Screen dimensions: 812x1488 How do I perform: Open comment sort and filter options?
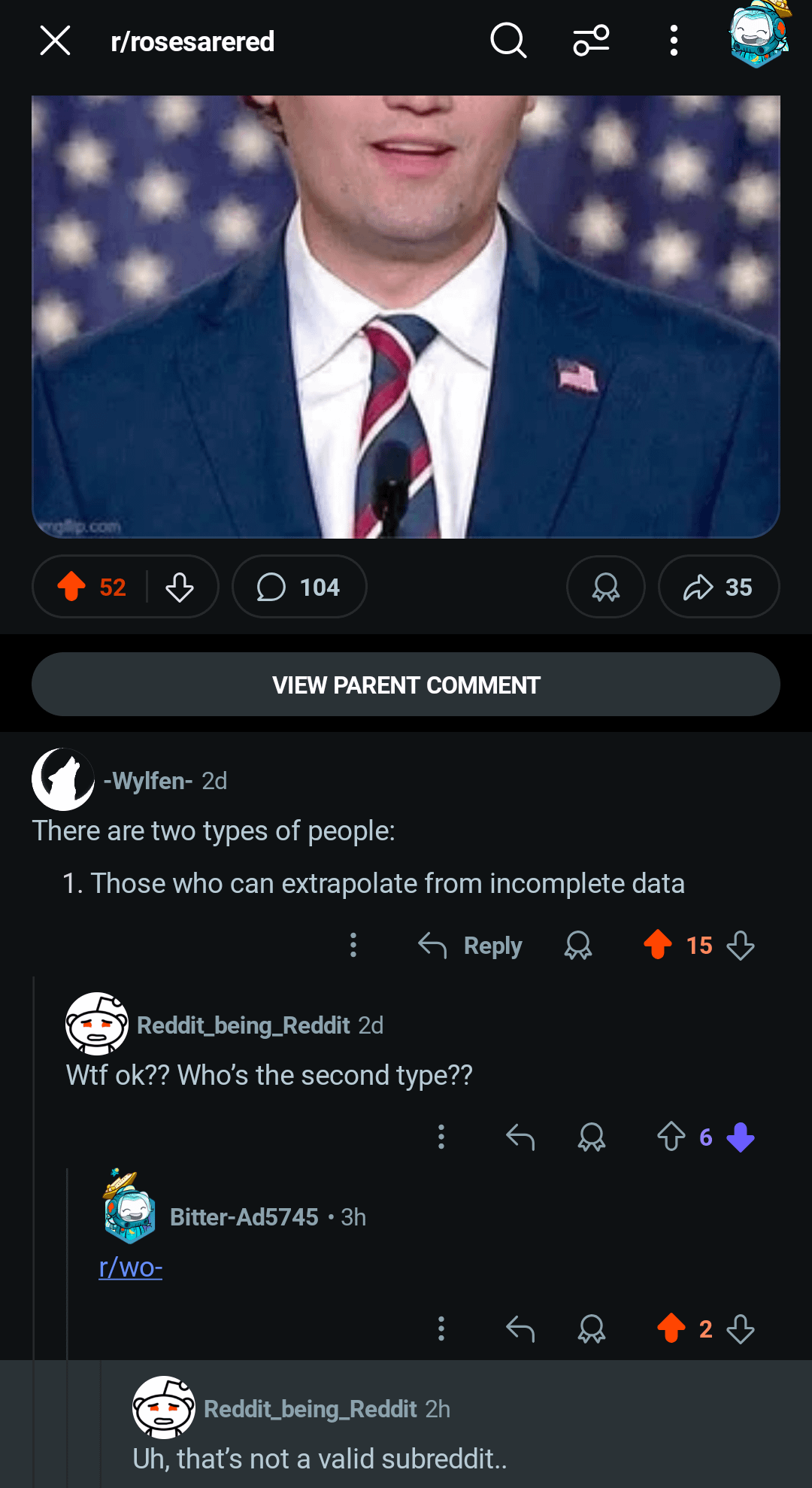click(x=591, y=41)
